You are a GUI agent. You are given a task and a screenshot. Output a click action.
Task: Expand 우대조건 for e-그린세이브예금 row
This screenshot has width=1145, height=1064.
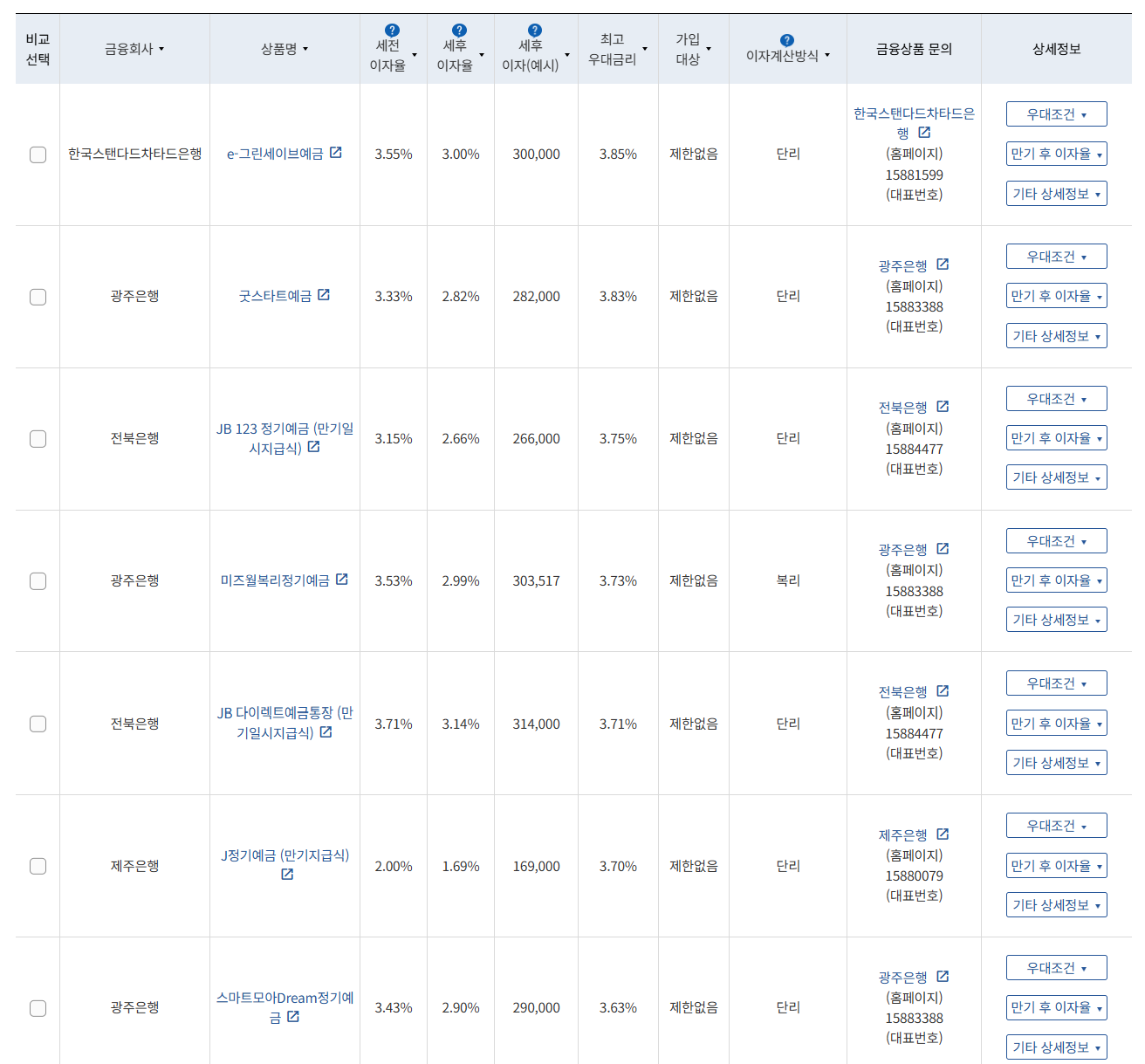(1056, 114)
